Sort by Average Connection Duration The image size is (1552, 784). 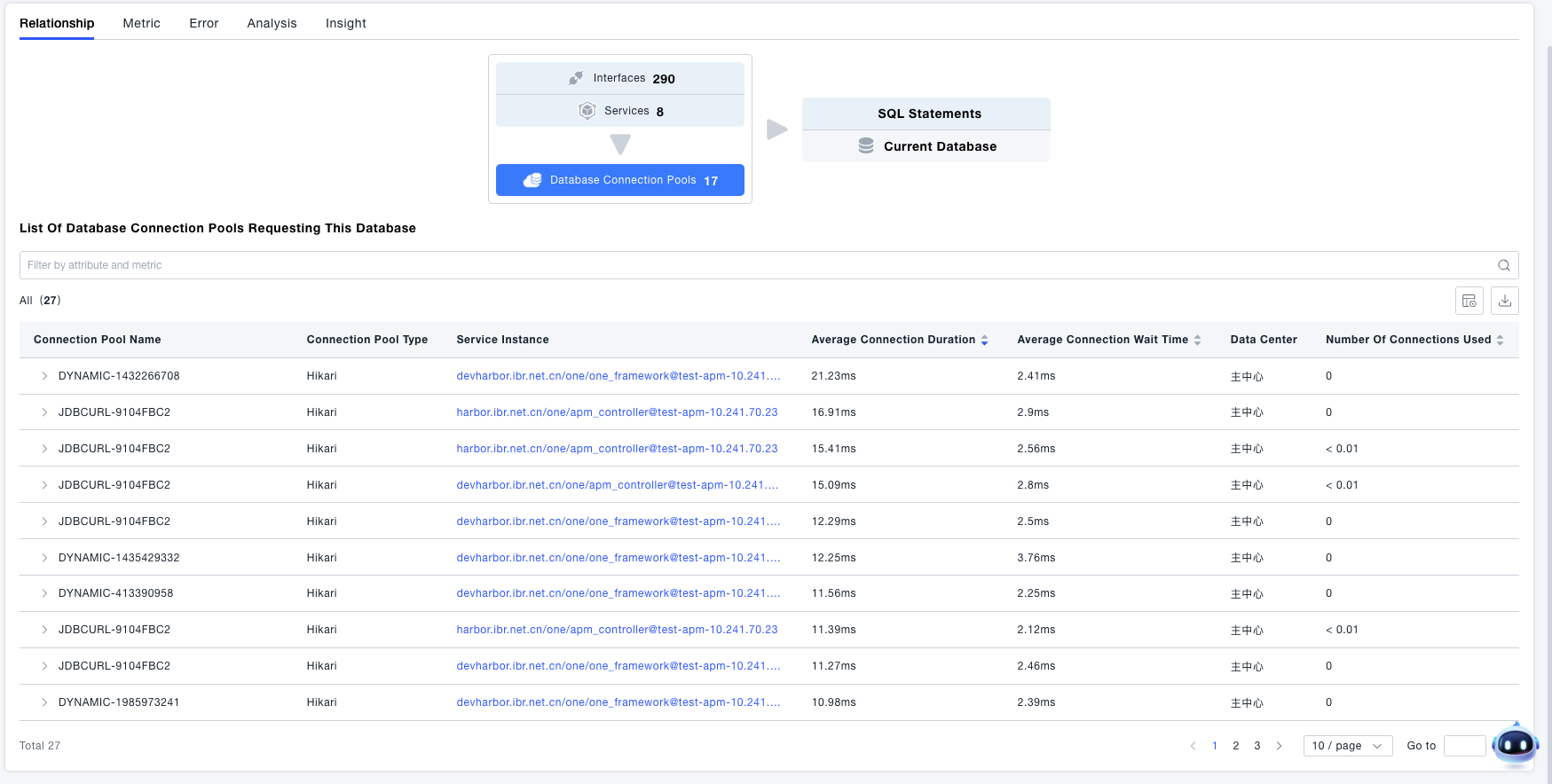984,340
